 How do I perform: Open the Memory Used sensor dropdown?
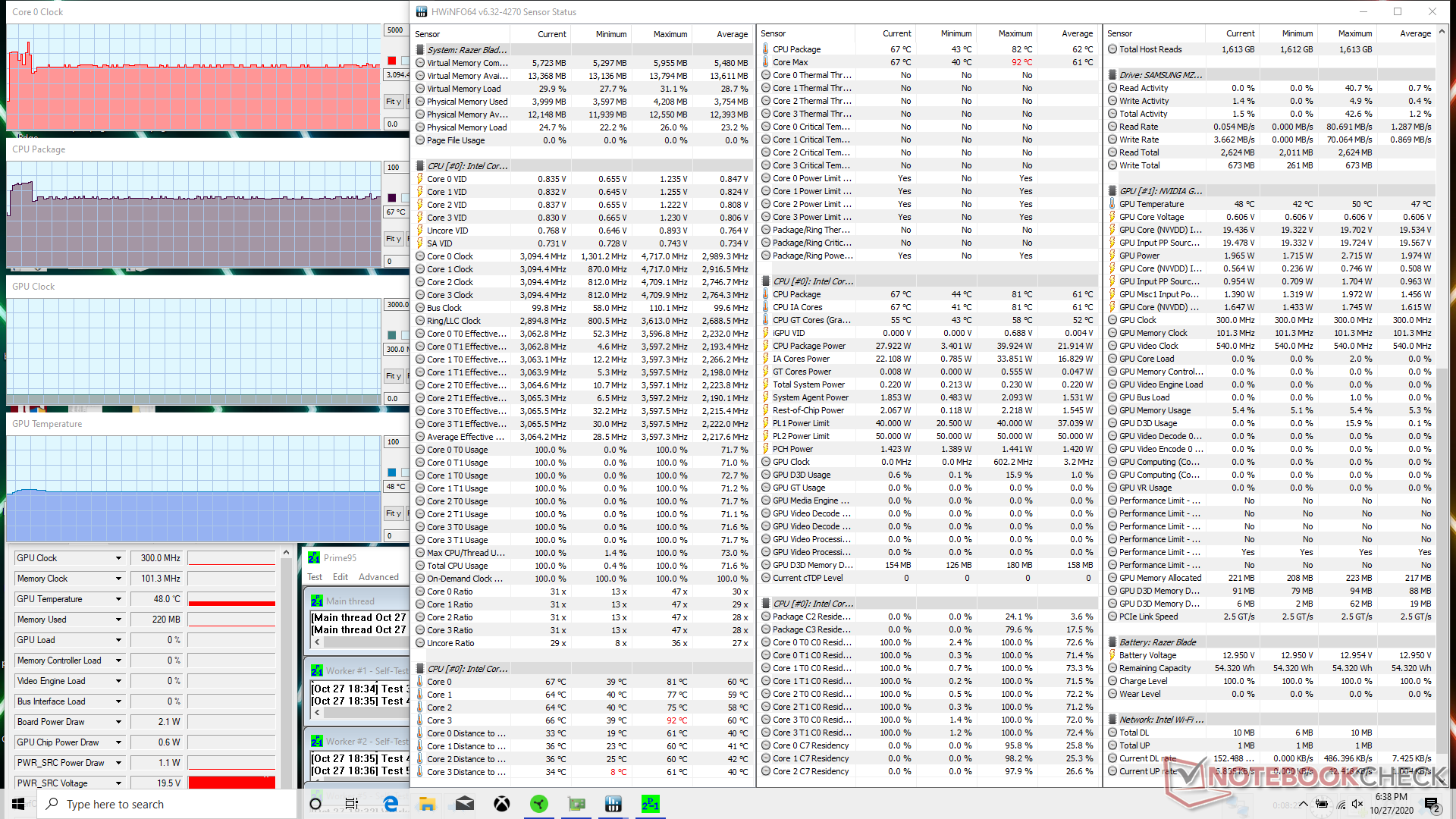point(118,620)
